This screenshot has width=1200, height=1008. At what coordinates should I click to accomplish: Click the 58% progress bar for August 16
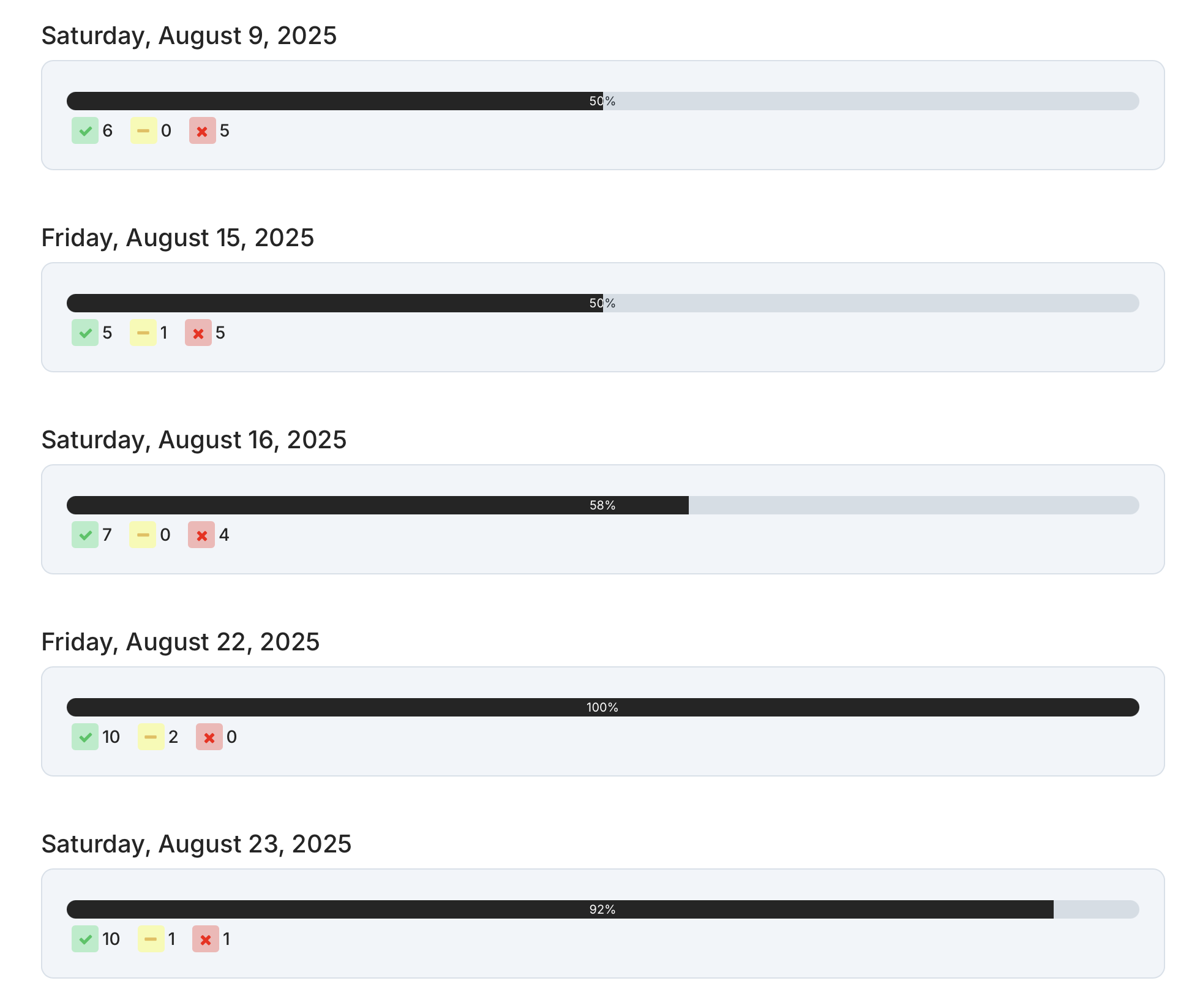click(x=602, y=505)
